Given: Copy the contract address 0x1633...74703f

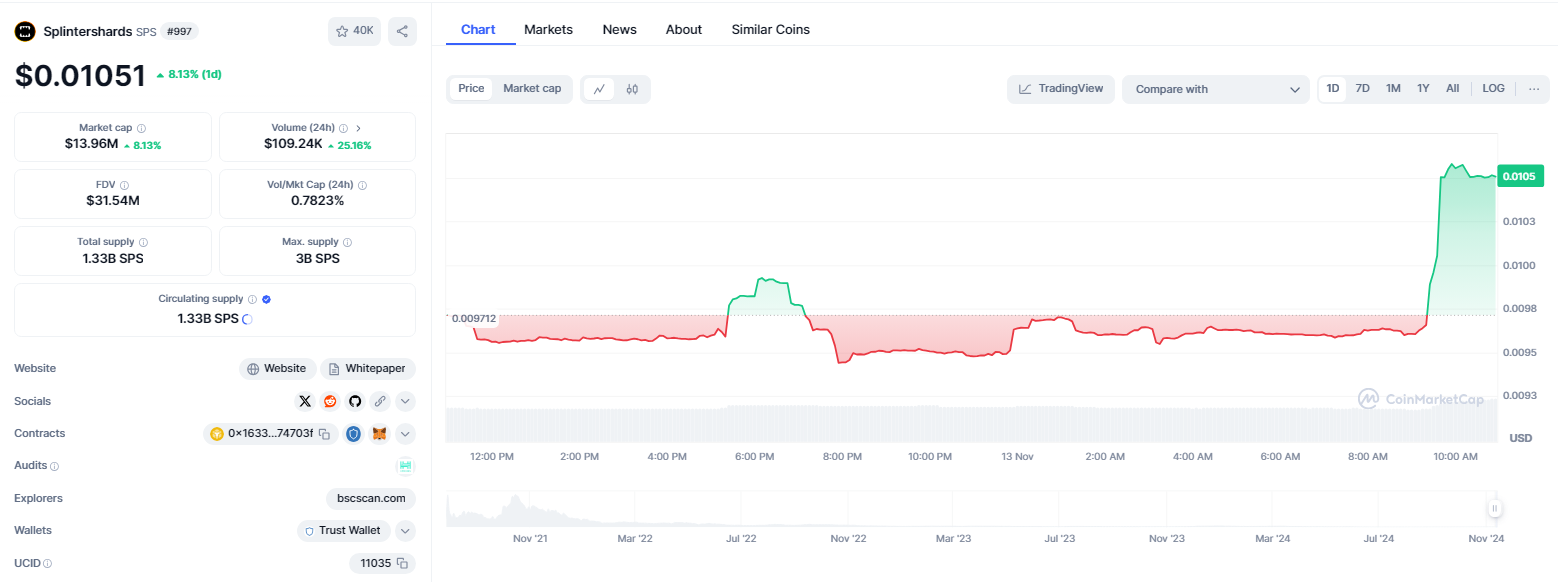Looking at the screenshot, I should coord(323,434).
